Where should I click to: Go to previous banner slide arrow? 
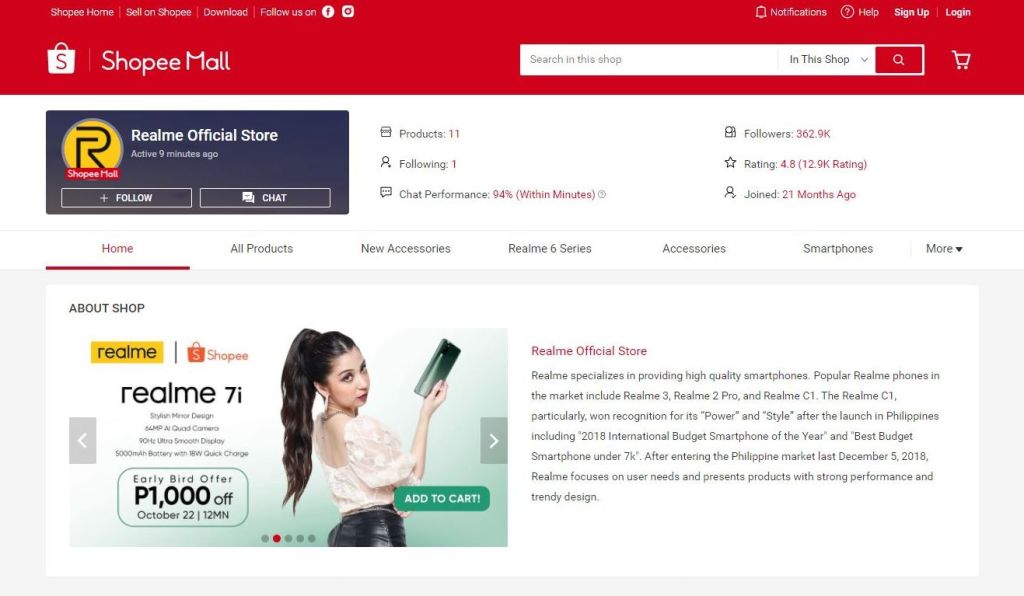(82, 441)
